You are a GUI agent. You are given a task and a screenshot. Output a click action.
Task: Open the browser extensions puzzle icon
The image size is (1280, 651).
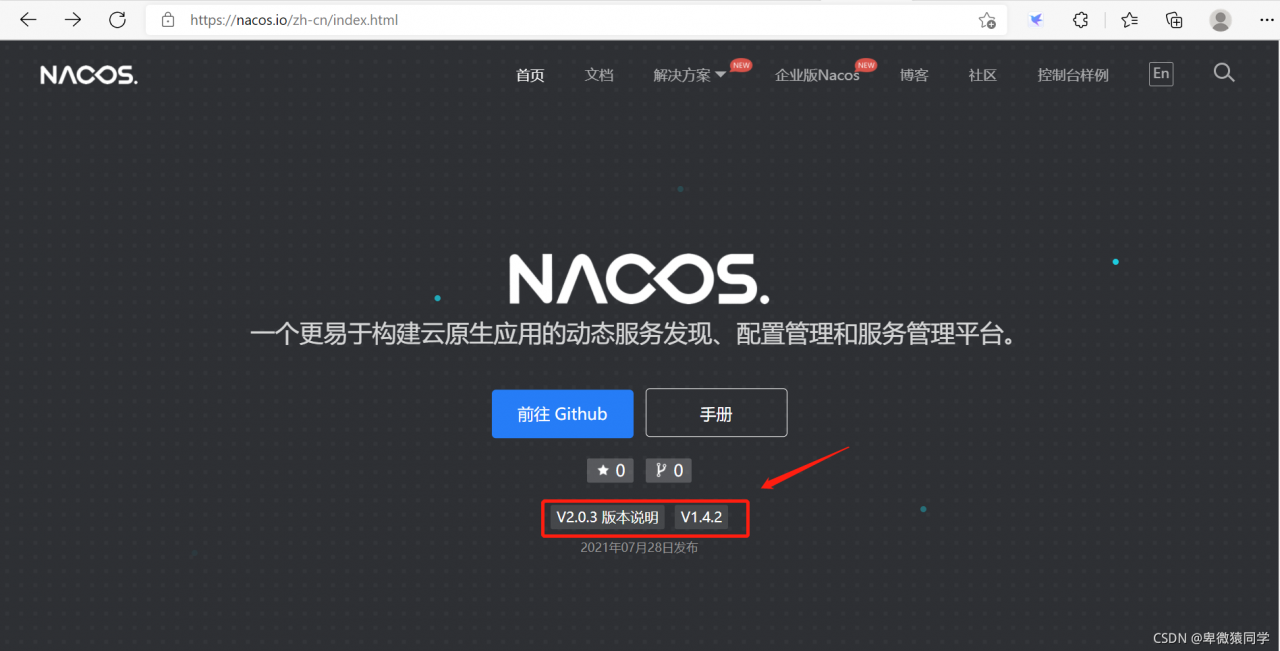[1081, 20]
